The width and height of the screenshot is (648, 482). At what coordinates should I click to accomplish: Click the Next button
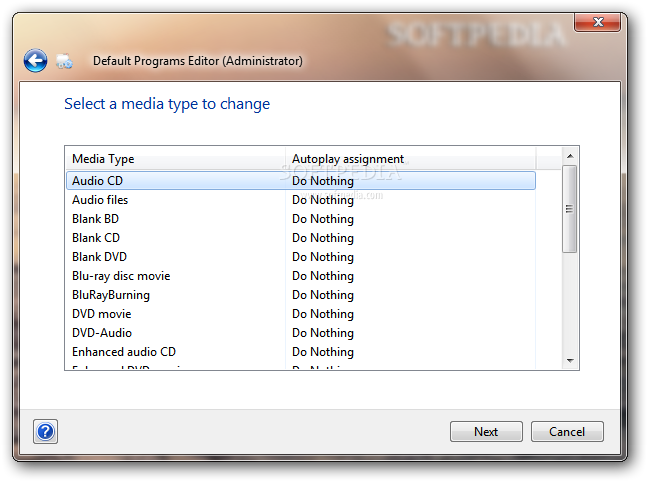[486, 432]
